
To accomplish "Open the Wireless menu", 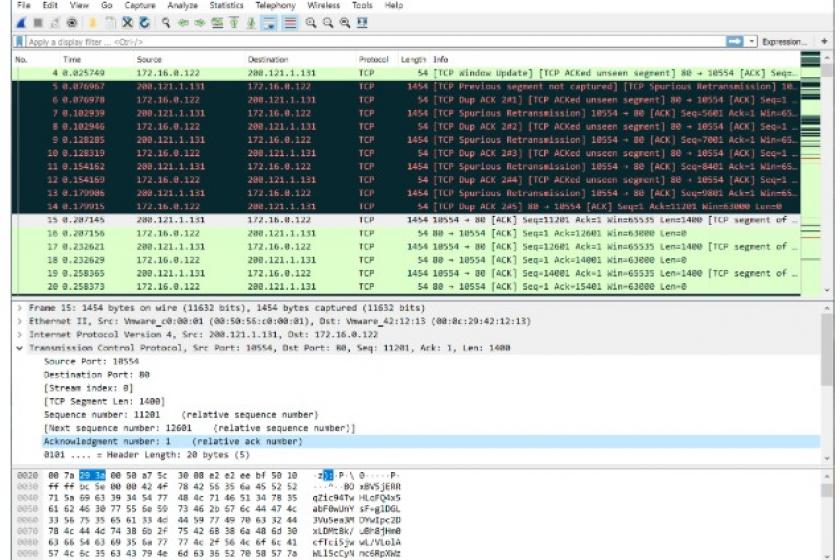I will coord(324,5).
